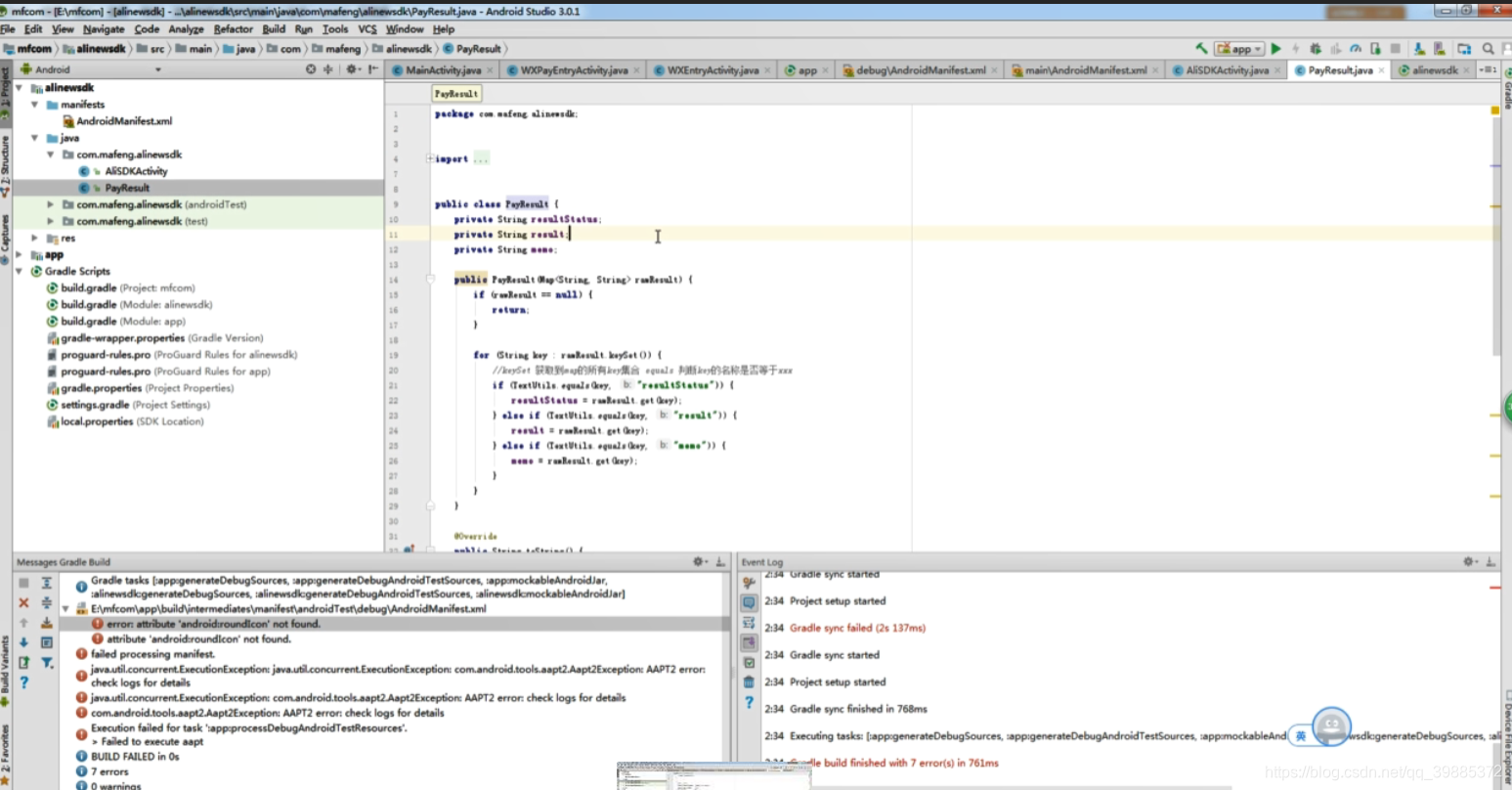Click the trash Clear All icon in Event Log
The width and height of the screenshot is (1512, 790).
tap(749, 682)
